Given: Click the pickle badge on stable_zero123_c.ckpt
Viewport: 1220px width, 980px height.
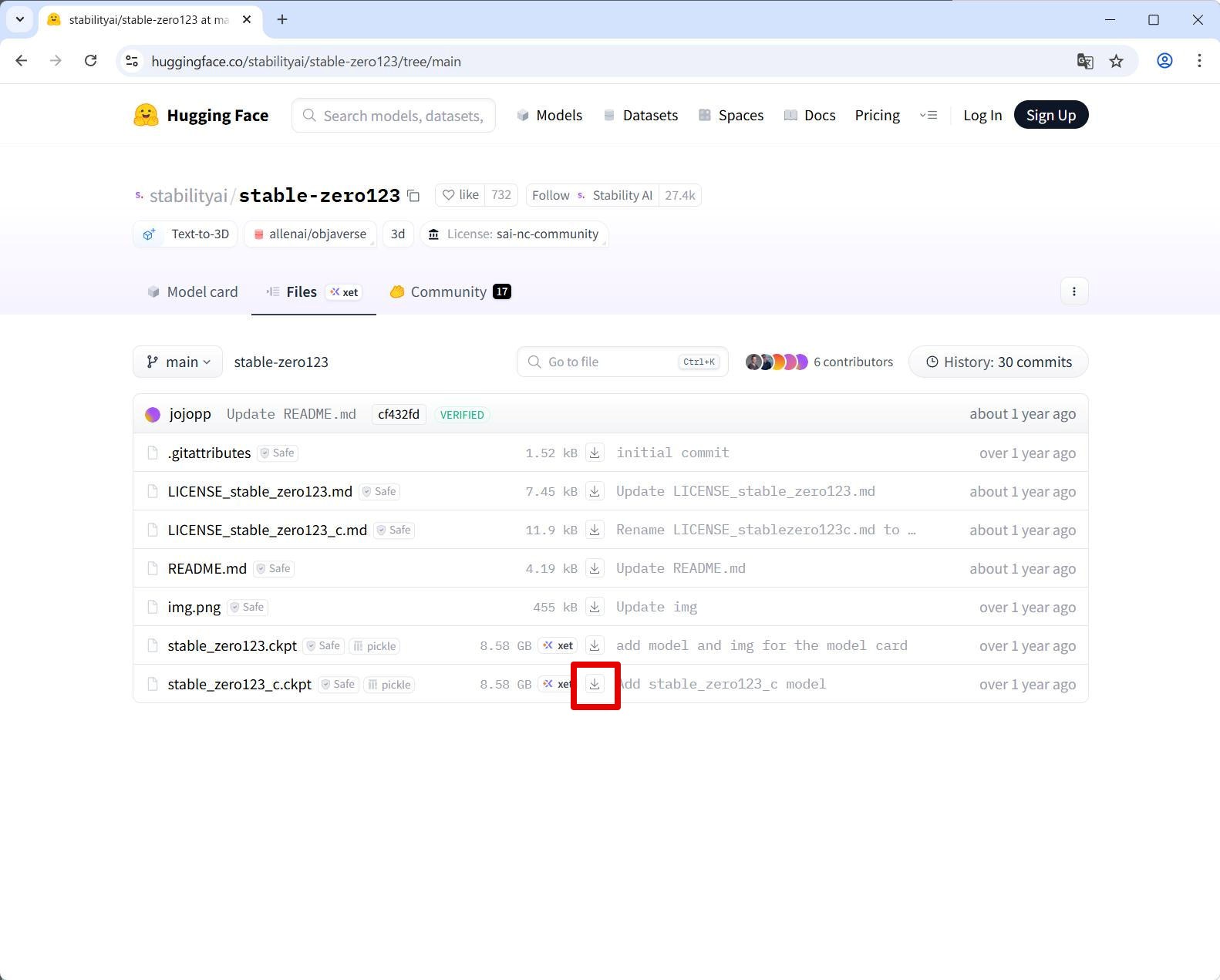Looking at the screenshot, I should (x=389, y=685).
